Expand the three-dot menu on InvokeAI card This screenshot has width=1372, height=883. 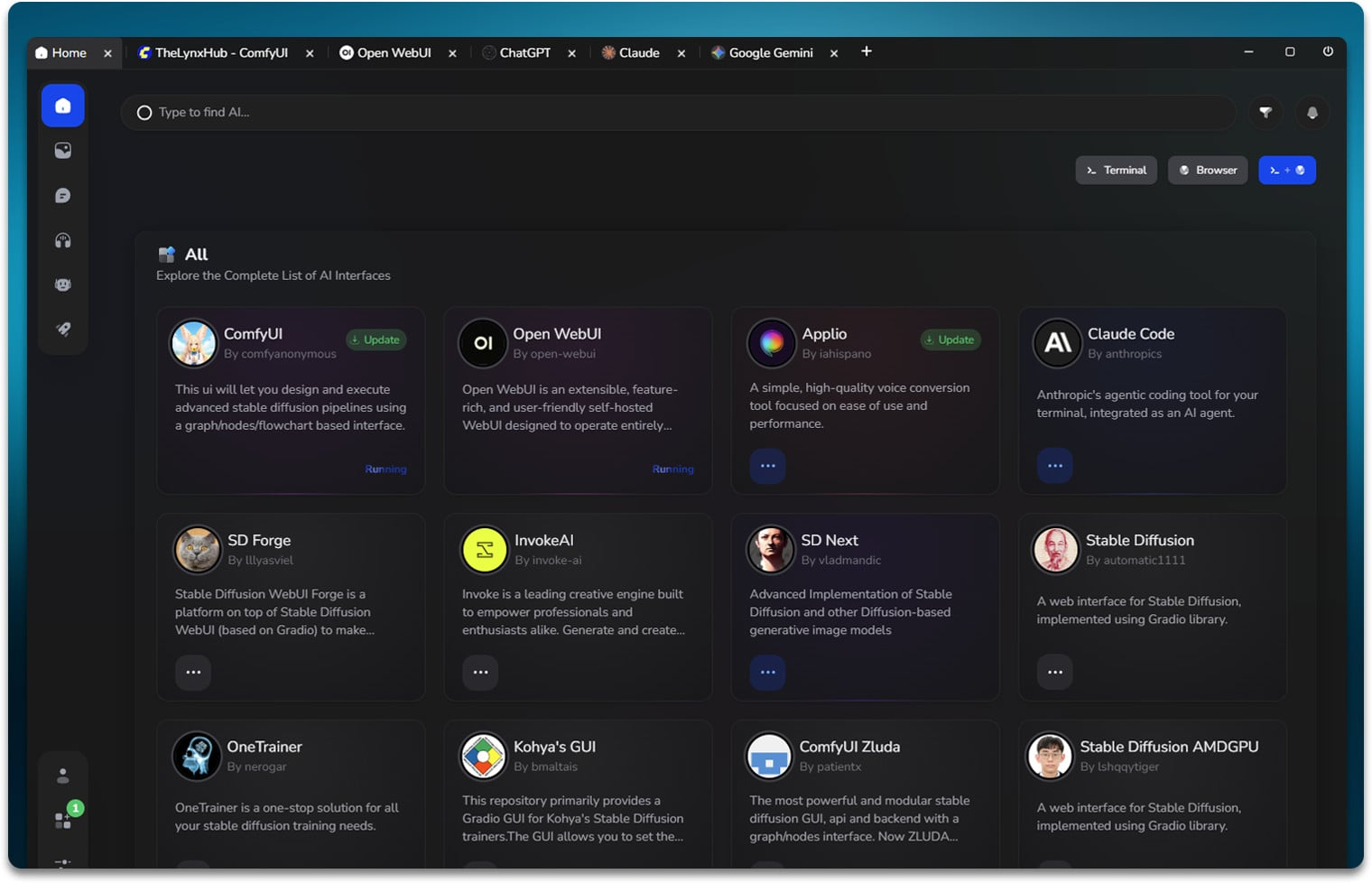[480, 673]
